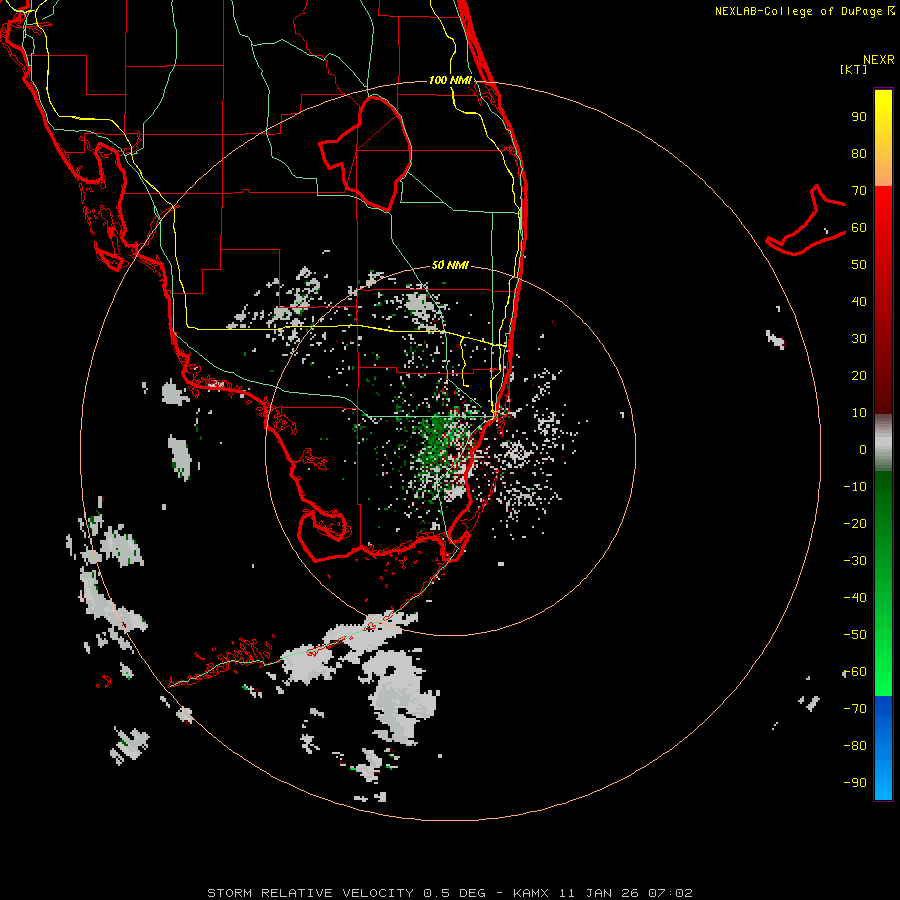Click the Grand Bahama island outline on the map
900x900 pixels.
806,220
